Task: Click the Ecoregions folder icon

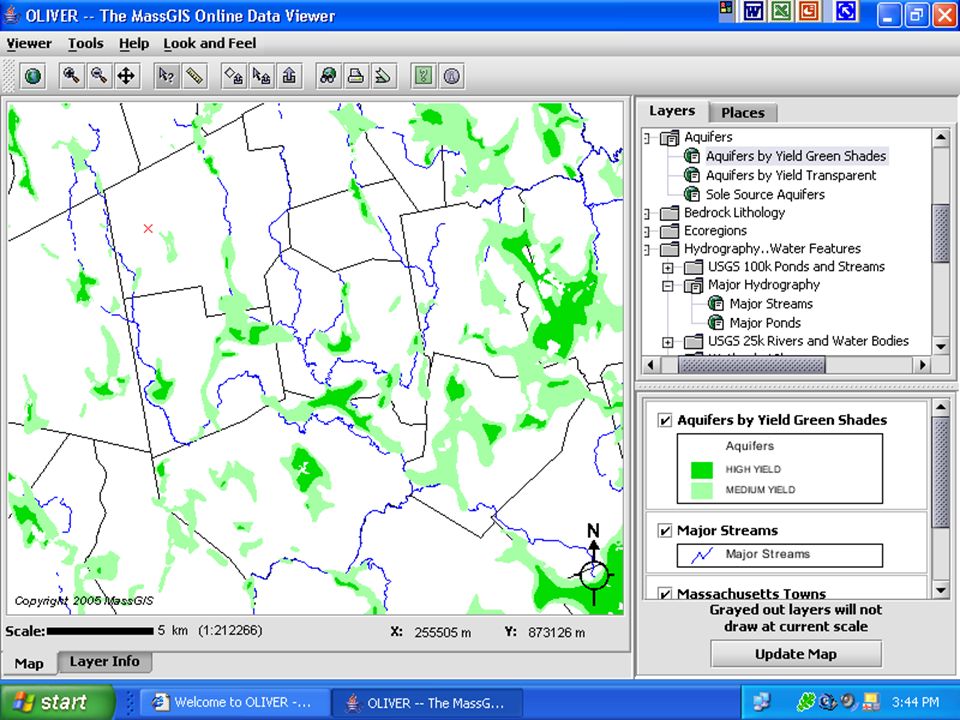Action: tap(670, 231)
